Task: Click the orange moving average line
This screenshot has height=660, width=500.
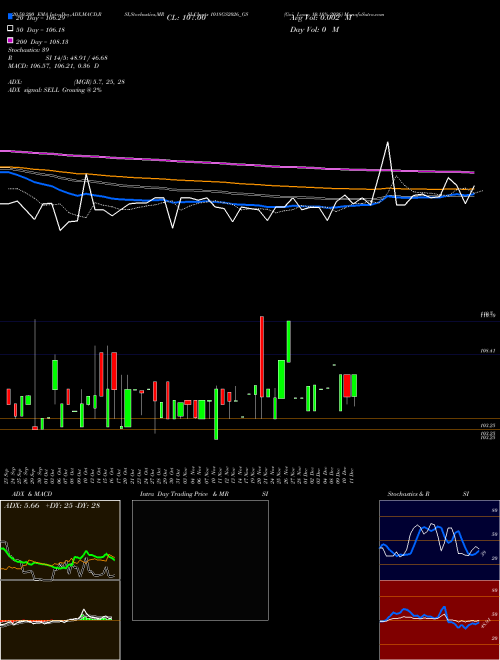Action: click(x=236, y=183)
